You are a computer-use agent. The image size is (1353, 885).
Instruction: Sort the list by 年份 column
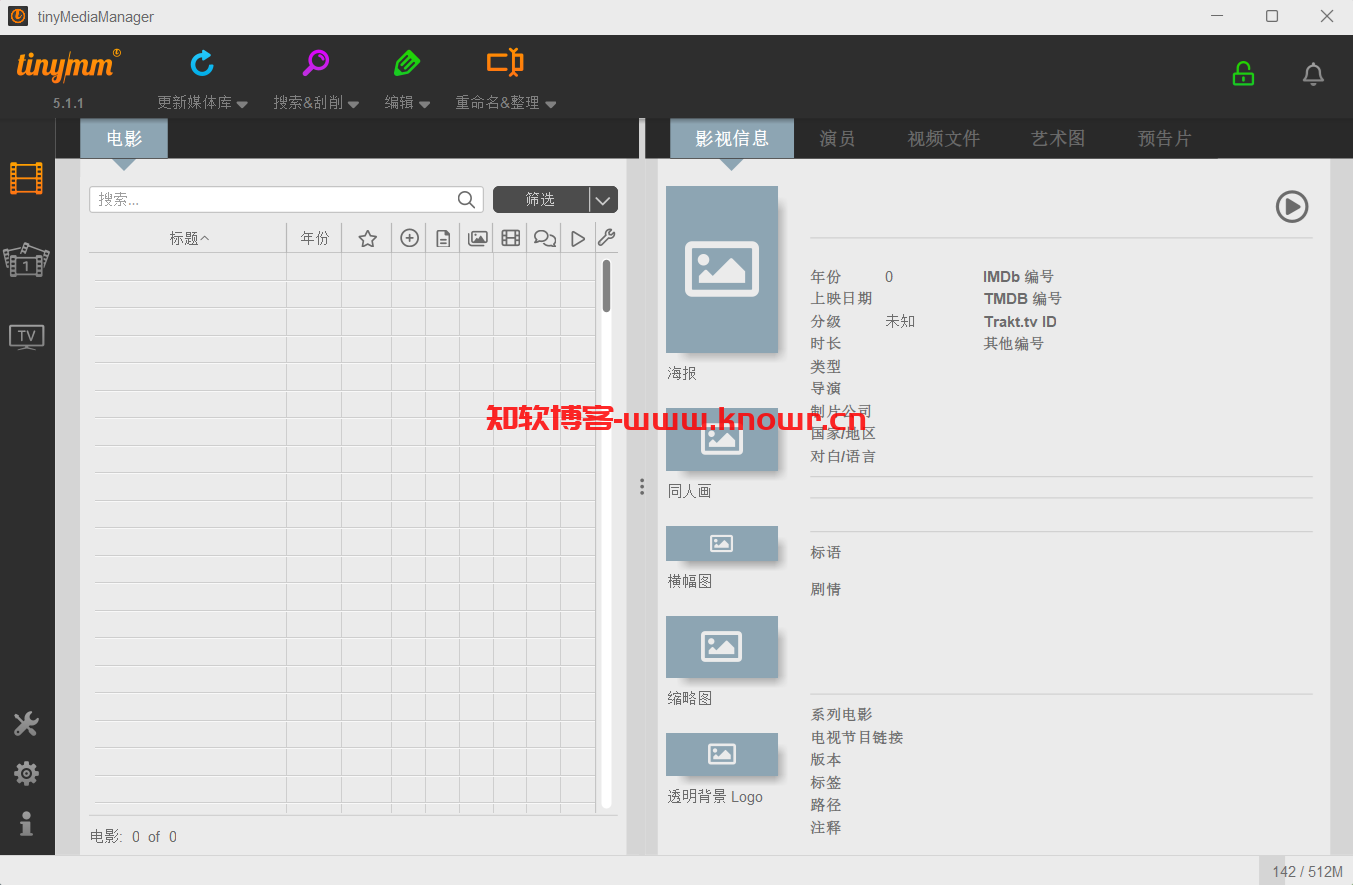pos(314,238)
